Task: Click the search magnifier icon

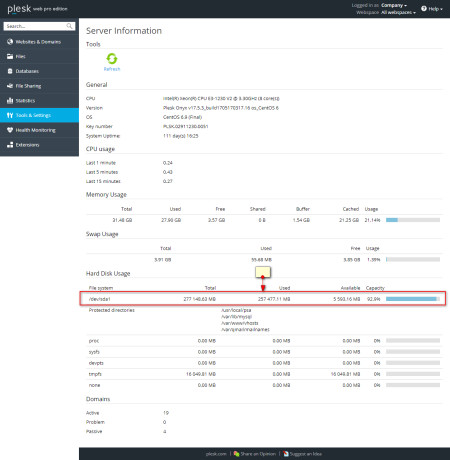Action: (69, 26)
